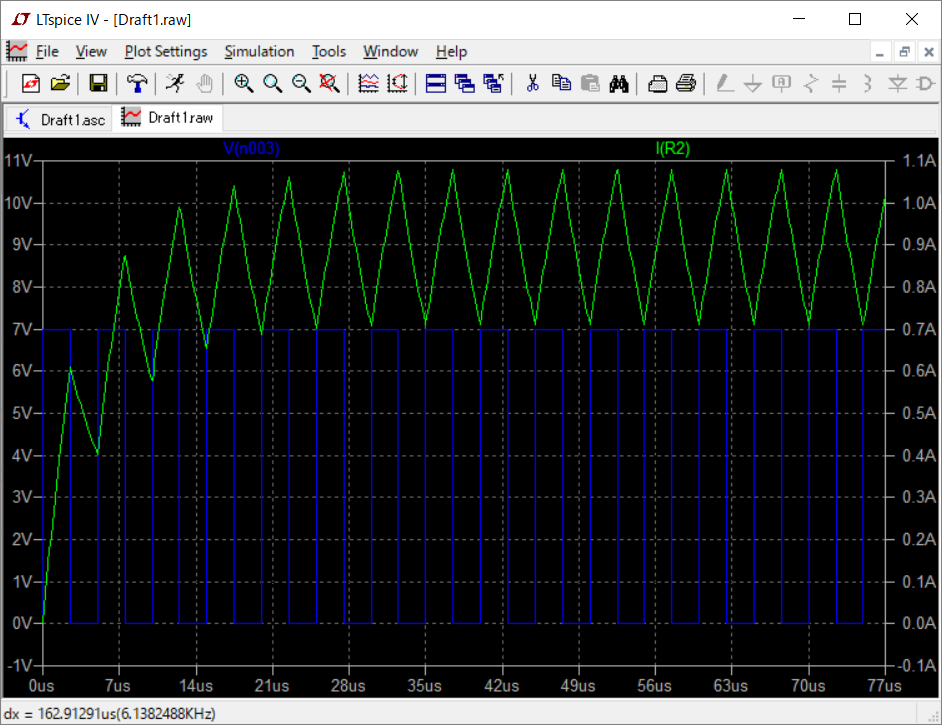Open the Window menu

tap(390, 52)
